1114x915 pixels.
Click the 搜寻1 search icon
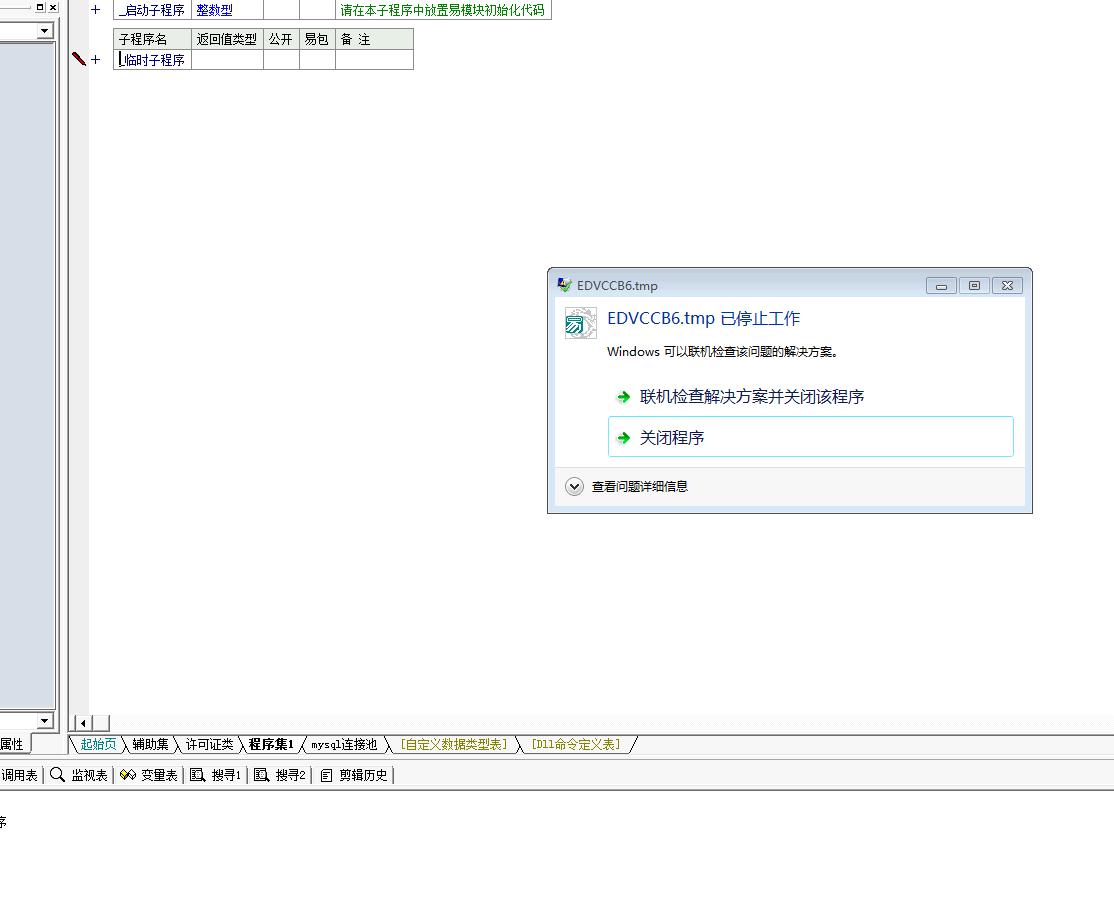click(x=198, y=775)
